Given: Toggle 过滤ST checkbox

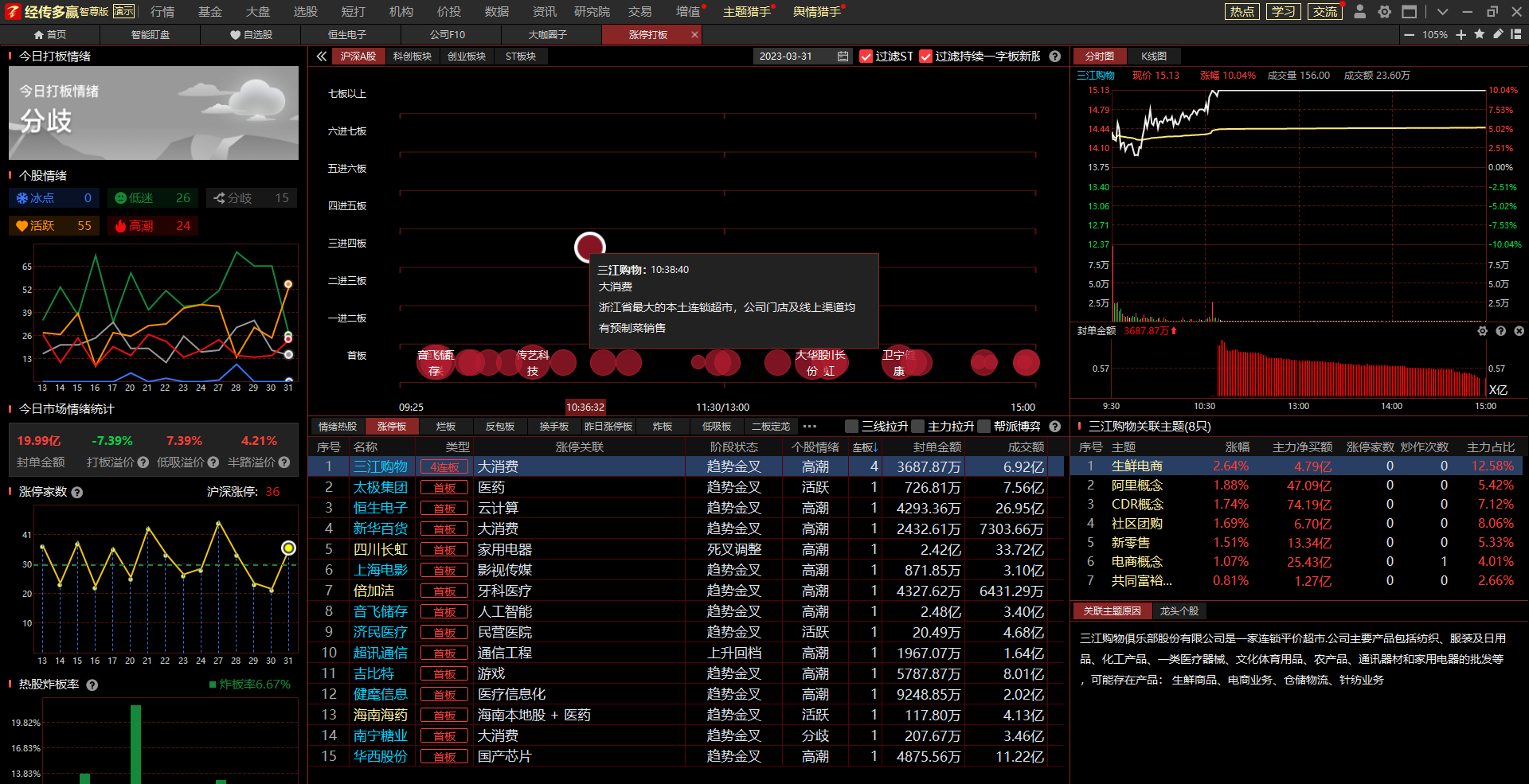Looking at the screenshot, I should (x=866, y=56).
